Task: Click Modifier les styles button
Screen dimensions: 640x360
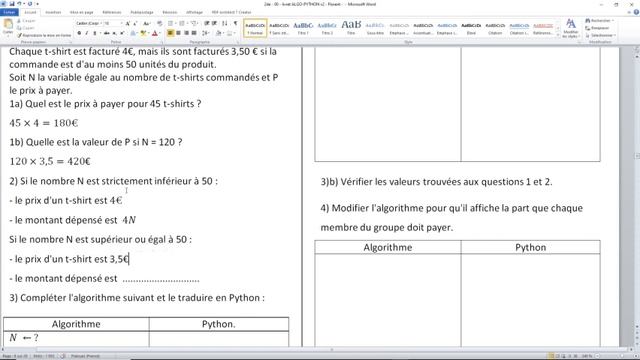Action: (x=571, y=28)
